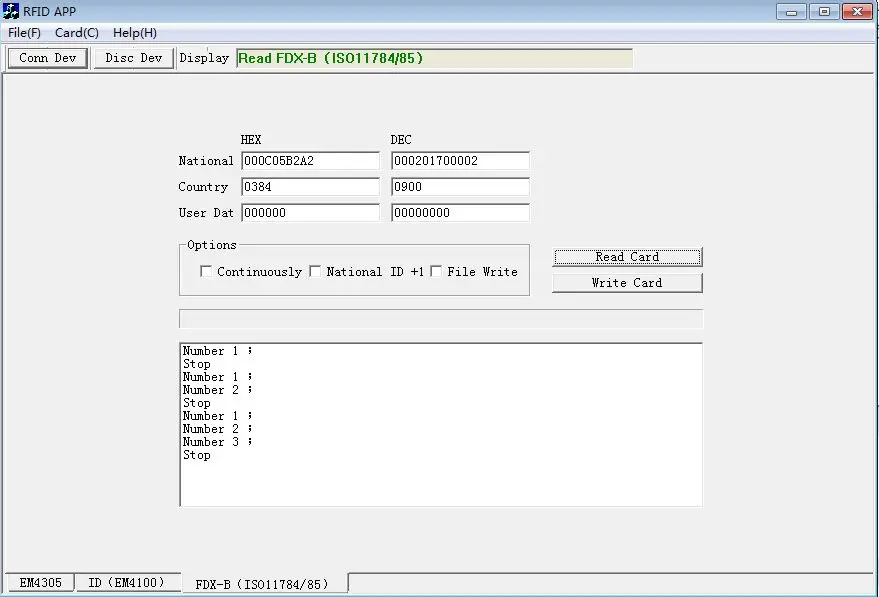This screenshot has width=879, height=597.
Task: Open the File(F) menu
Action: 24,33
